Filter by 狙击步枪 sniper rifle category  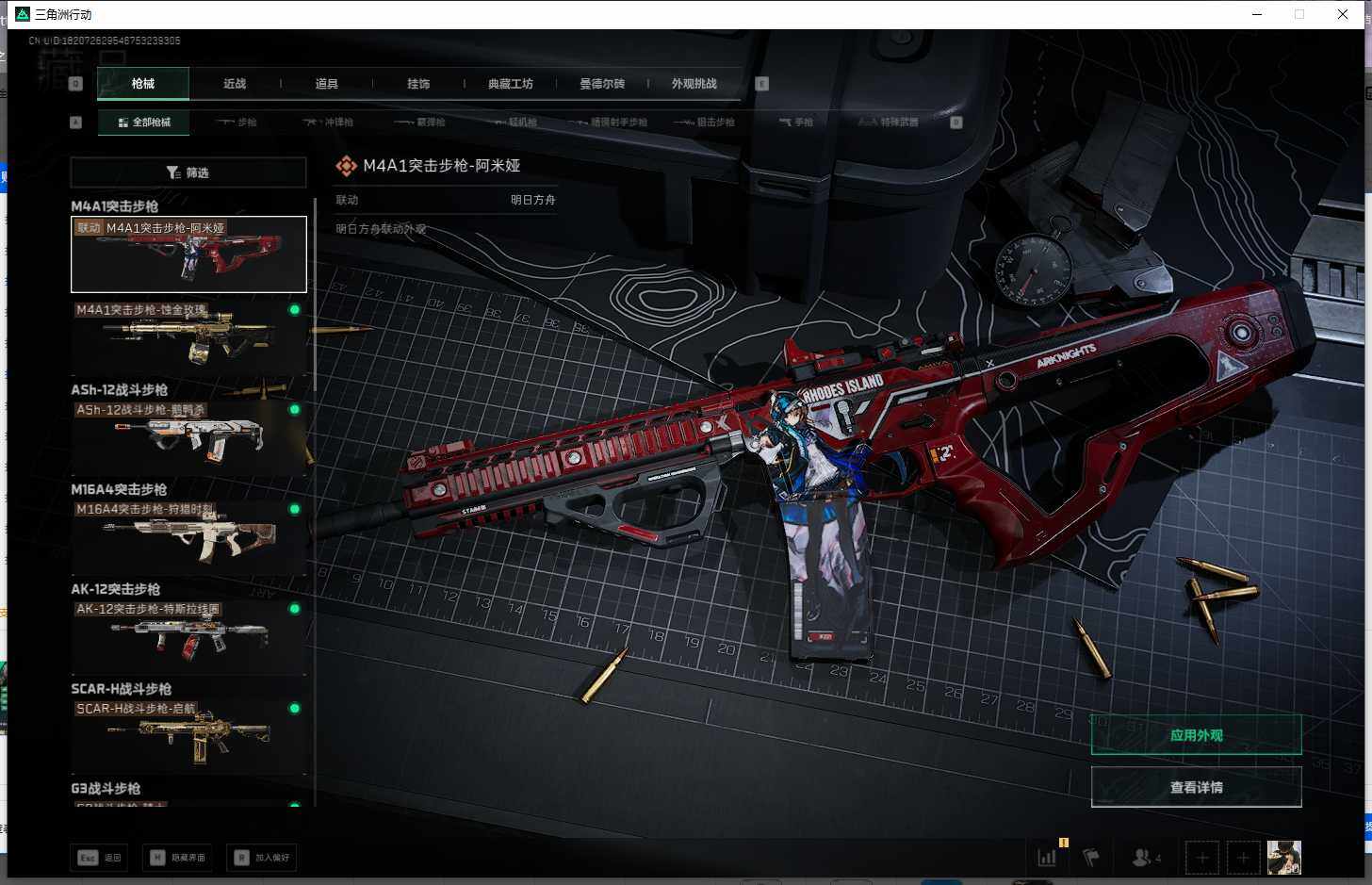click(x=705, y=123)
